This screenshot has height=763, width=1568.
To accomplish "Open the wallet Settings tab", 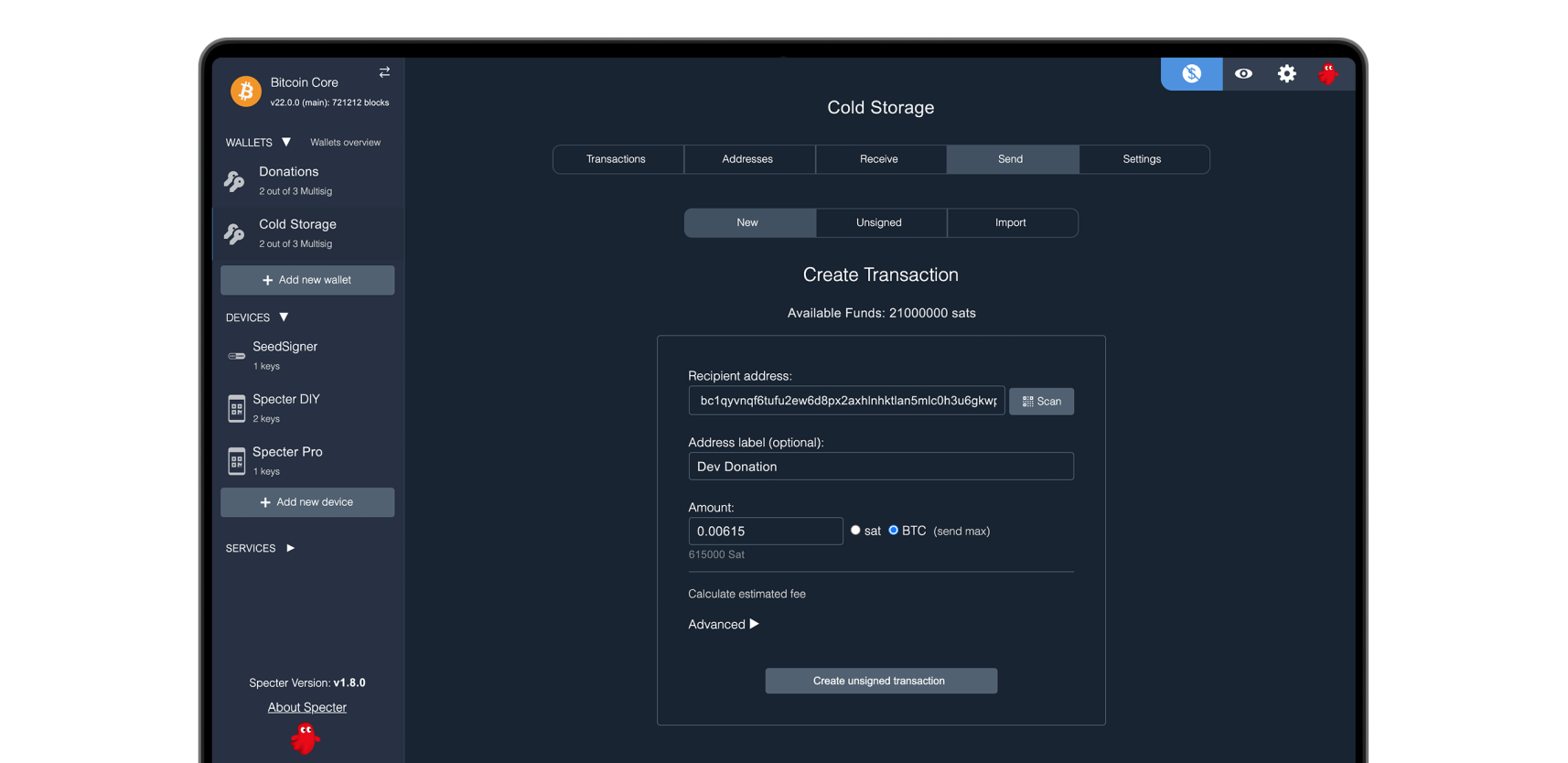I will pyautogui.click(x=1144, y=159).
